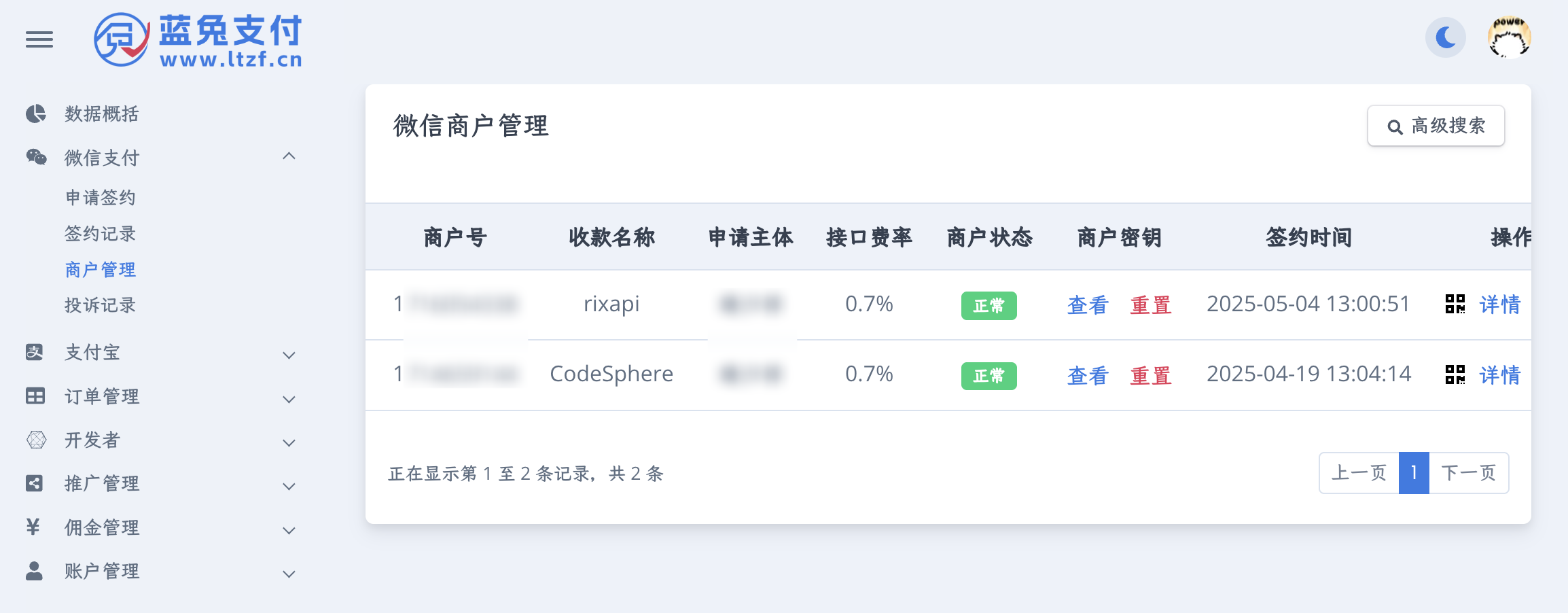
Task: Open 数据概括 dashboard in sidebar
Action: click(101, 113)
